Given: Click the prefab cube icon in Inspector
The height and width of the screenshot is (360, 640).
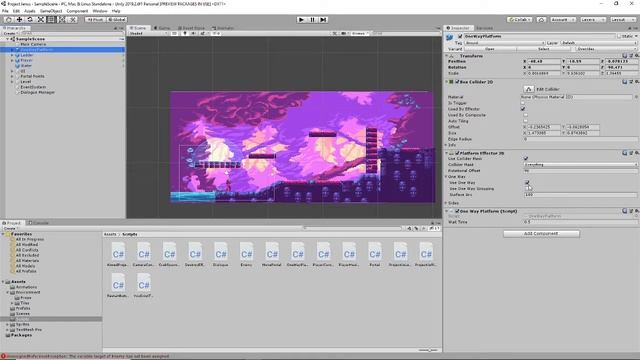Looking at the screenshot, I should click(450, 37).
